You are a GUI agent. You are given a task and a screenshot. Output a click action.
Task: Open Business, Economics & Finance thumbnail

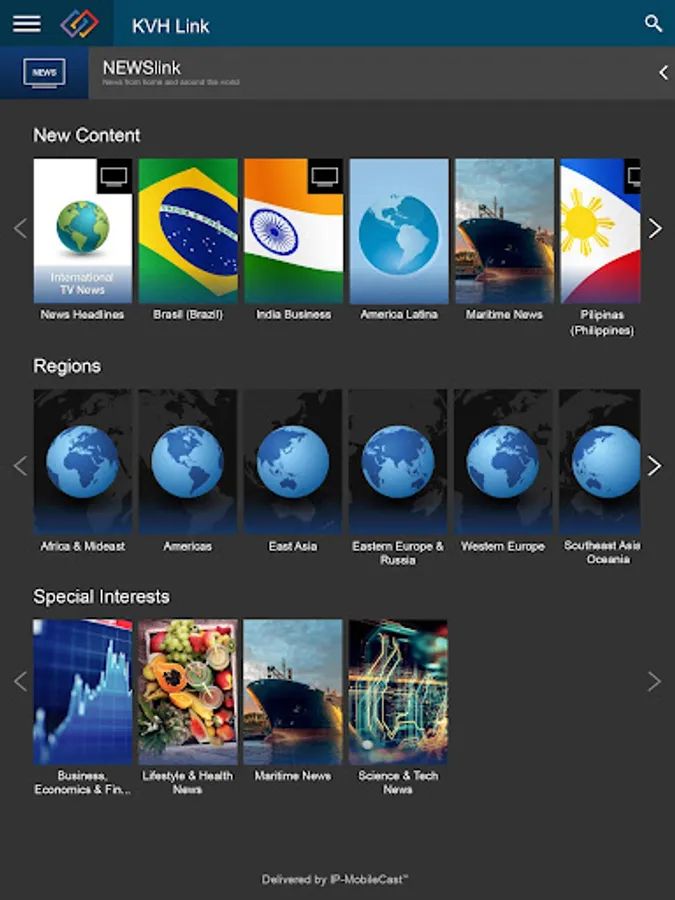click(x=83, y=692)
